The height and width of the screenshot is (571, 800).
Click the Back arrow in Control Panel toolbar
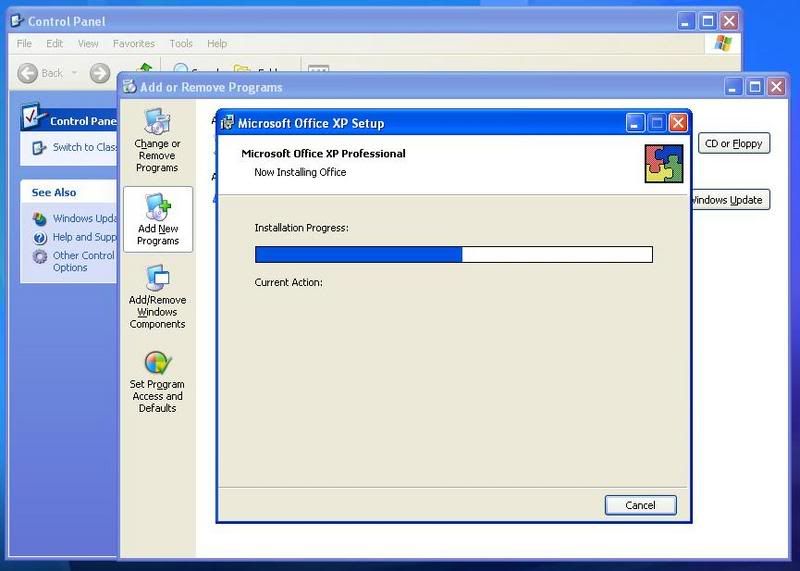(29, 72)
